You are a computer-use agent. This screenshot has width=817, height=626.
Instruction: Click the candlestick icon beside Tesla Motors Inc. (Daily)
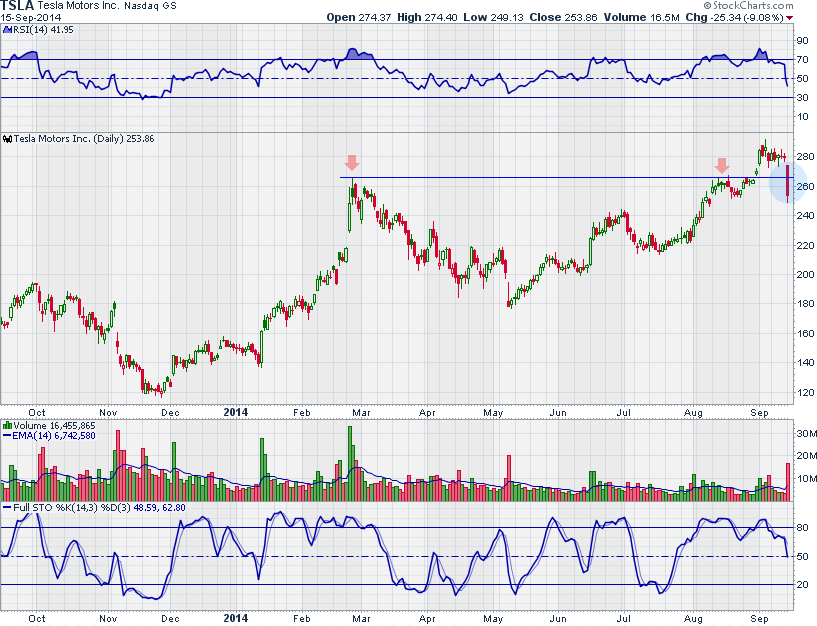[x=7, y=139]
